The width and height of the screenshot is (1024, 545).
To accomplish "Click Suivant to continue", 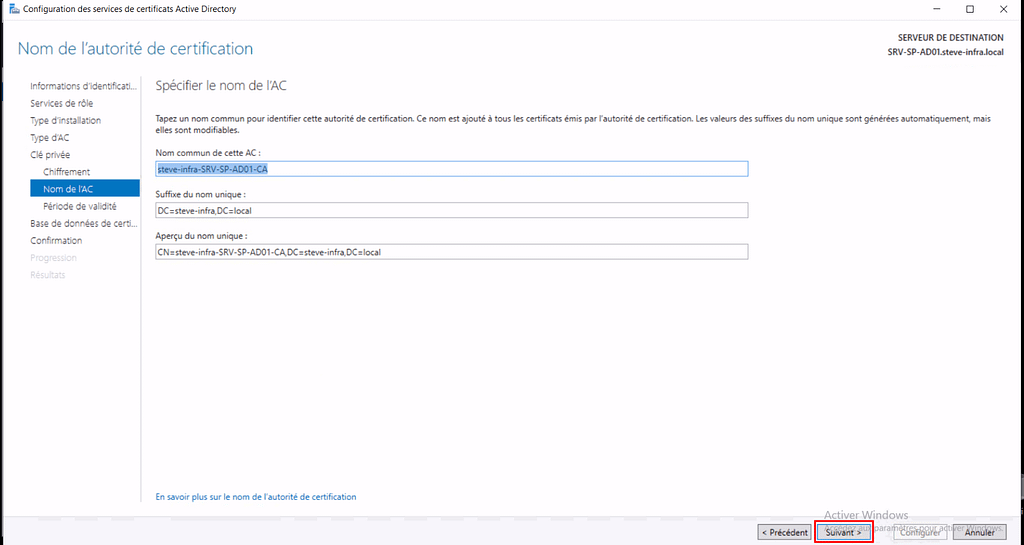I will [844, 533].
